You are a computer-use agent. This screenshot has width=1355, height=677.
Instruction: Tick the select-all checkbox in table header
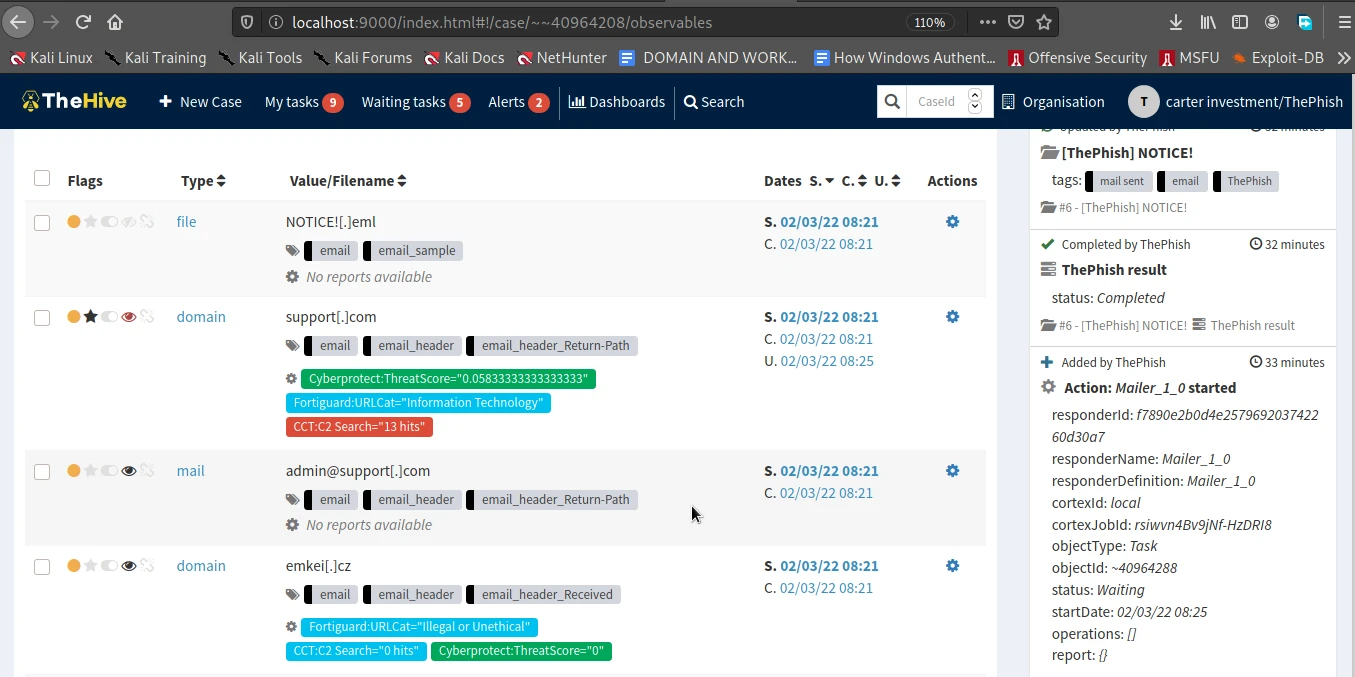[x=42, y=178]
